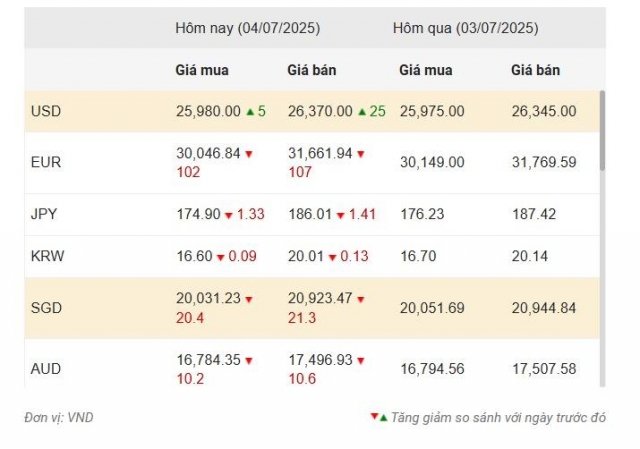
Task: Click the Hôm nay (04/07/2025) column header
Action: [x=247, y=28]
